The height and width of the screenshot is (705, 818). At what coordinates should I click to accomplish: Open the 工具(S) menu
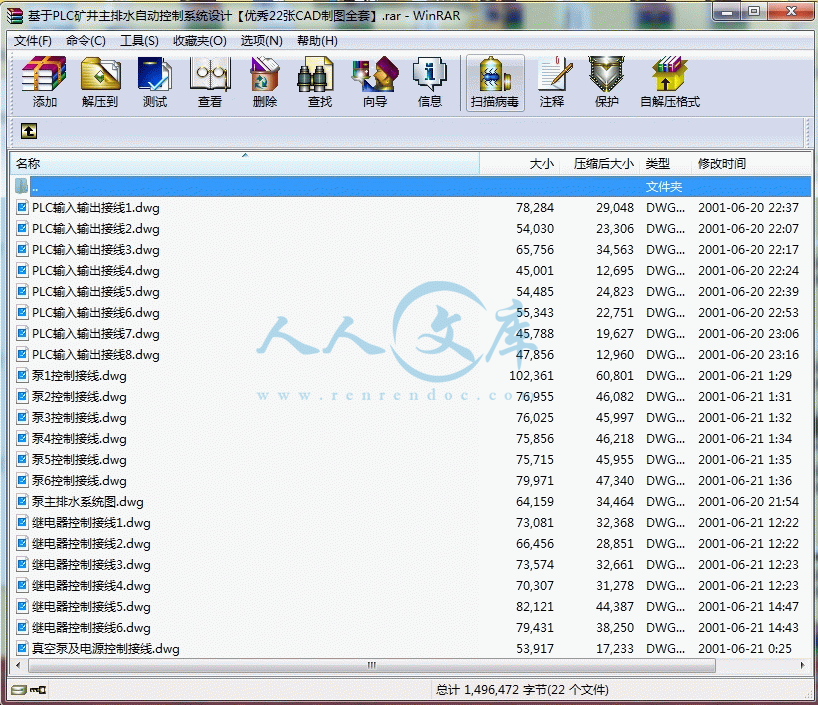pyautogui.click(x=139, y=41)
